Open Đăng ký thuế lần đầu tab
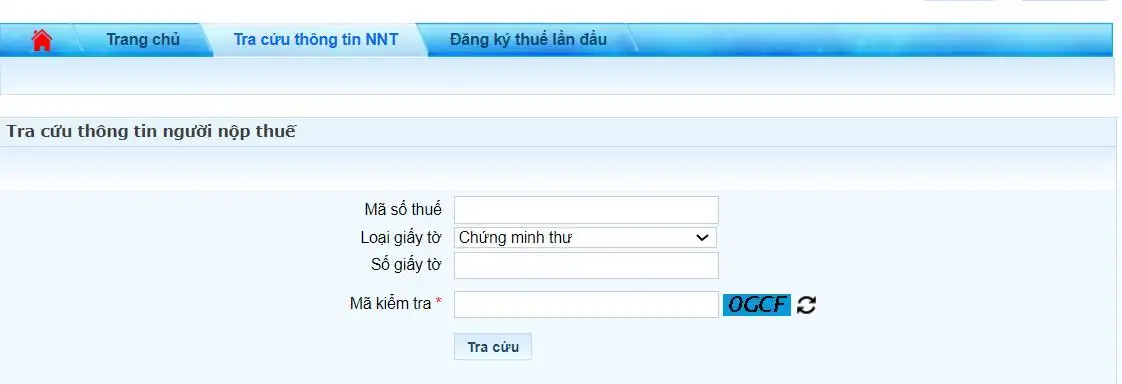The width and height of the screenshot is (1122, 384). [x=528, y=40]
